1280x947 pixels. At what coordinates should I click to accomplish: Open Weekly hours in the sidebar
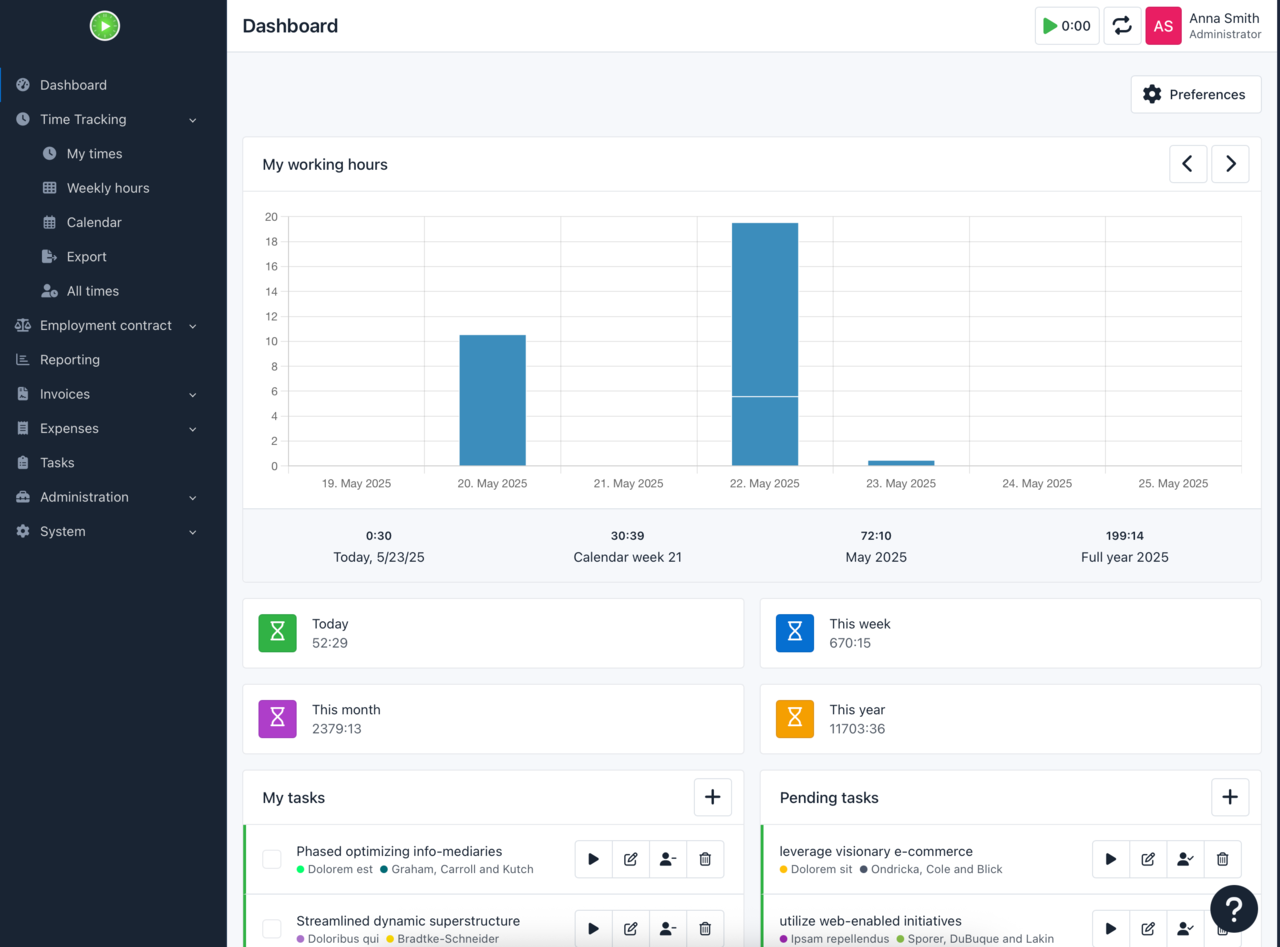coord(108,188)
